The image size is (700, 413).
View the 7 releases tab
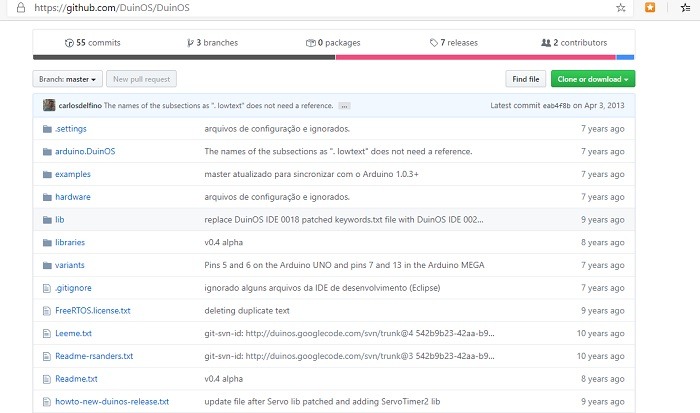[x=454, y=43]
